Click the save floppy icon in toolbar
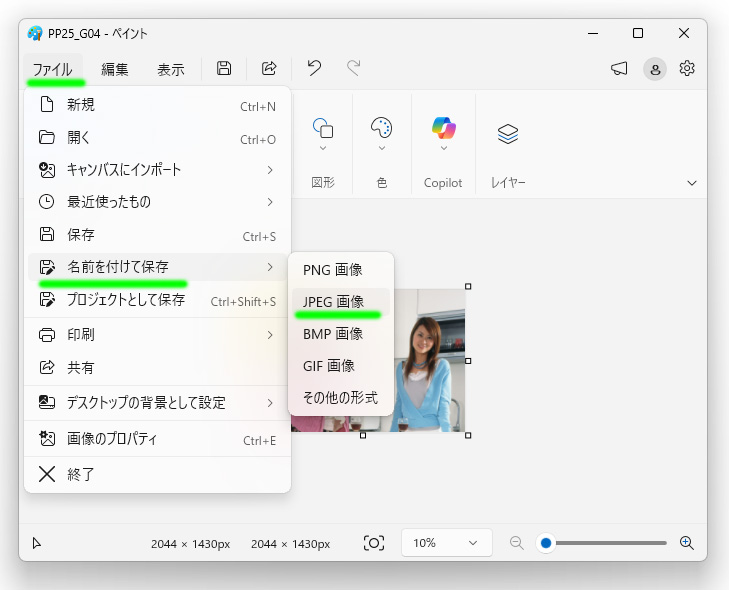Image resolution: width=729 pixels, height=590 pixels. 224,68
